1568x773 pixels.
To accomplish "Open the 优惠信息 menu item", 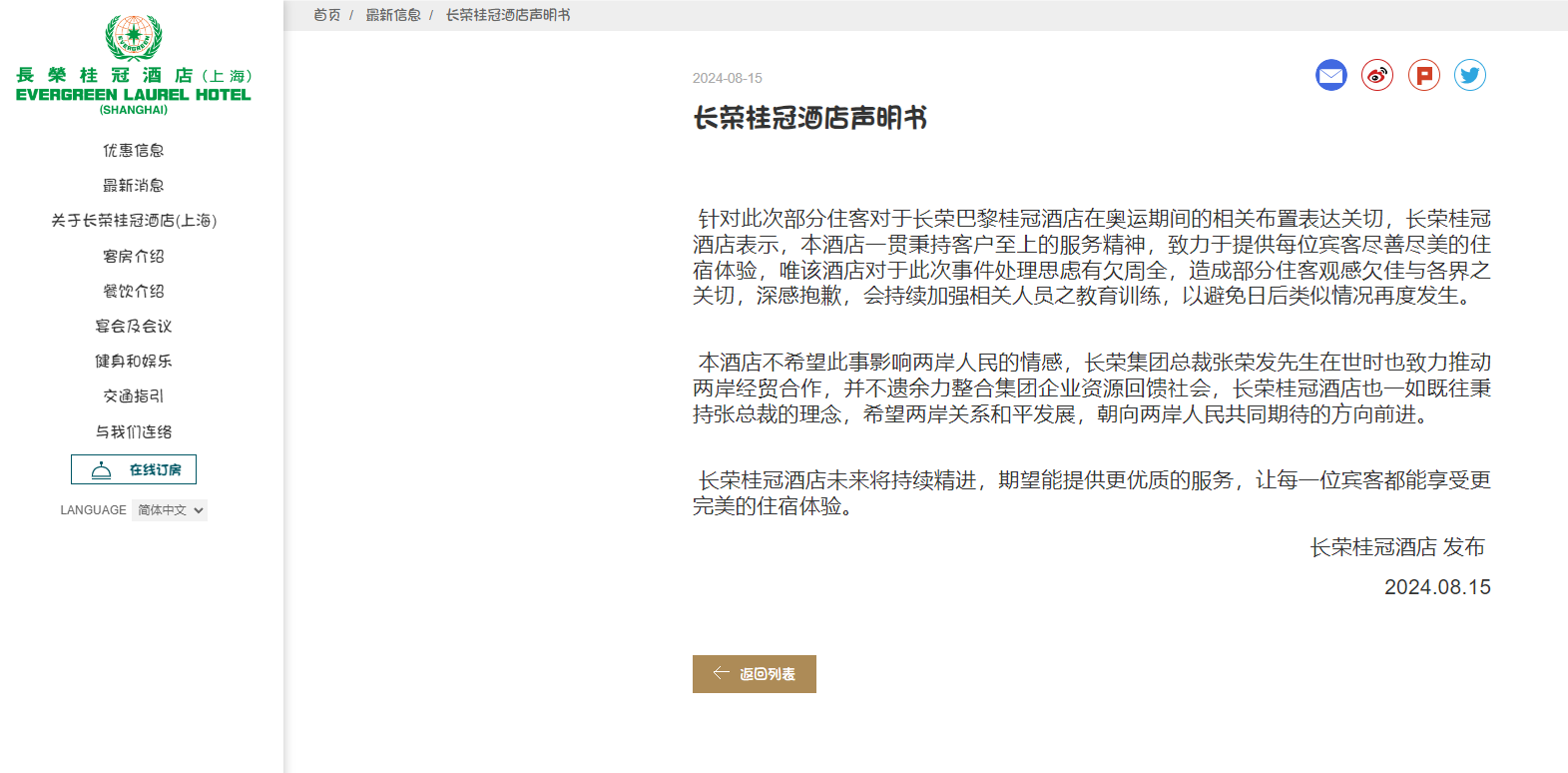I will (x=134, y=150).
